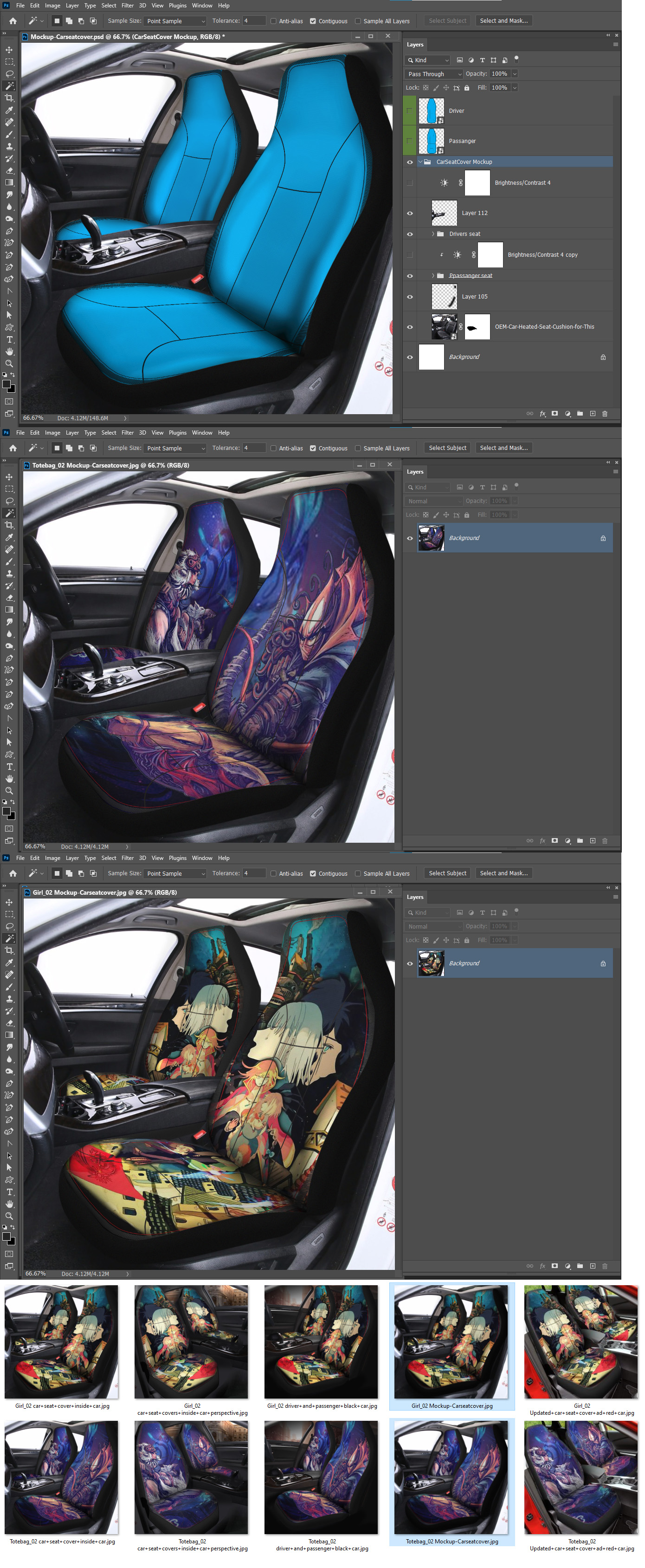The image size is (645, 1568).
Task: Choose the Type tool in Mockup-Carseatcover.psd window
Action: 9,340
